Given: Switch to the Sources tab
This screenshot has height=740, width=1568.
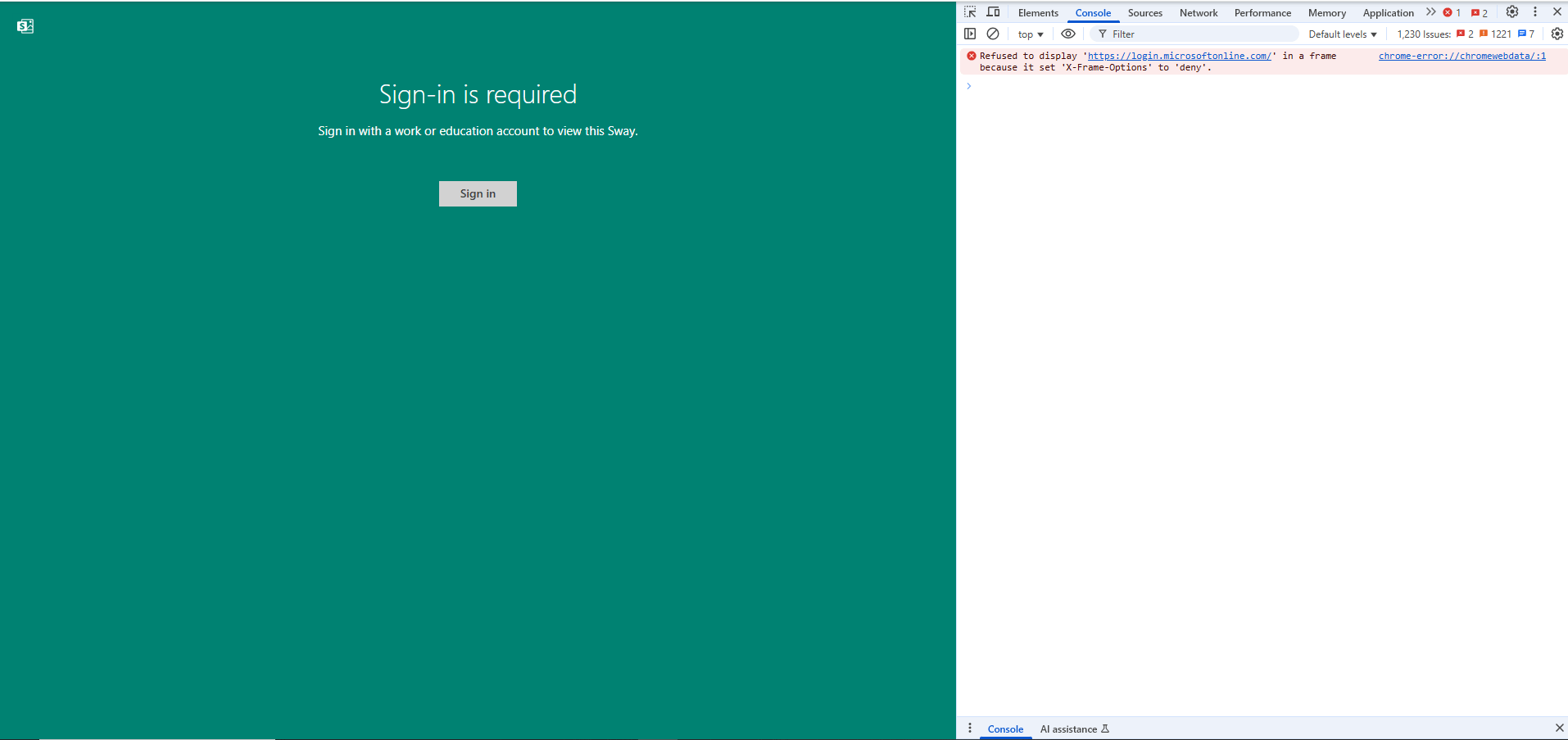Looking at the screenshot, I should point(1144,12).
